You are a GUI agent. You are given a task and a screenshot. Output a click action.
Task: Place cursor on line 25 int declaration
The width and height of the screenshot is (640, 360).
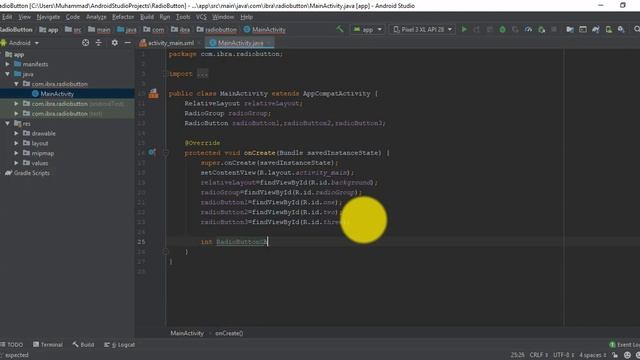coord(234,242)
